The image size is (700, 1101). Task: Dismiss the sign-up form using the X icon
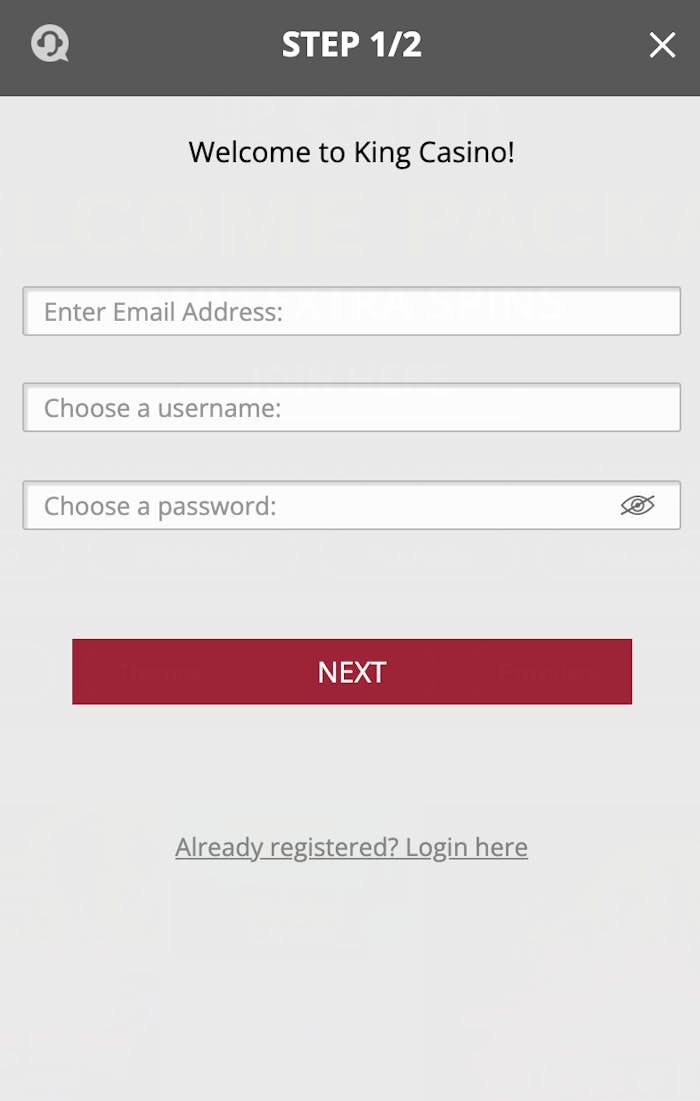tap(662, 45)
